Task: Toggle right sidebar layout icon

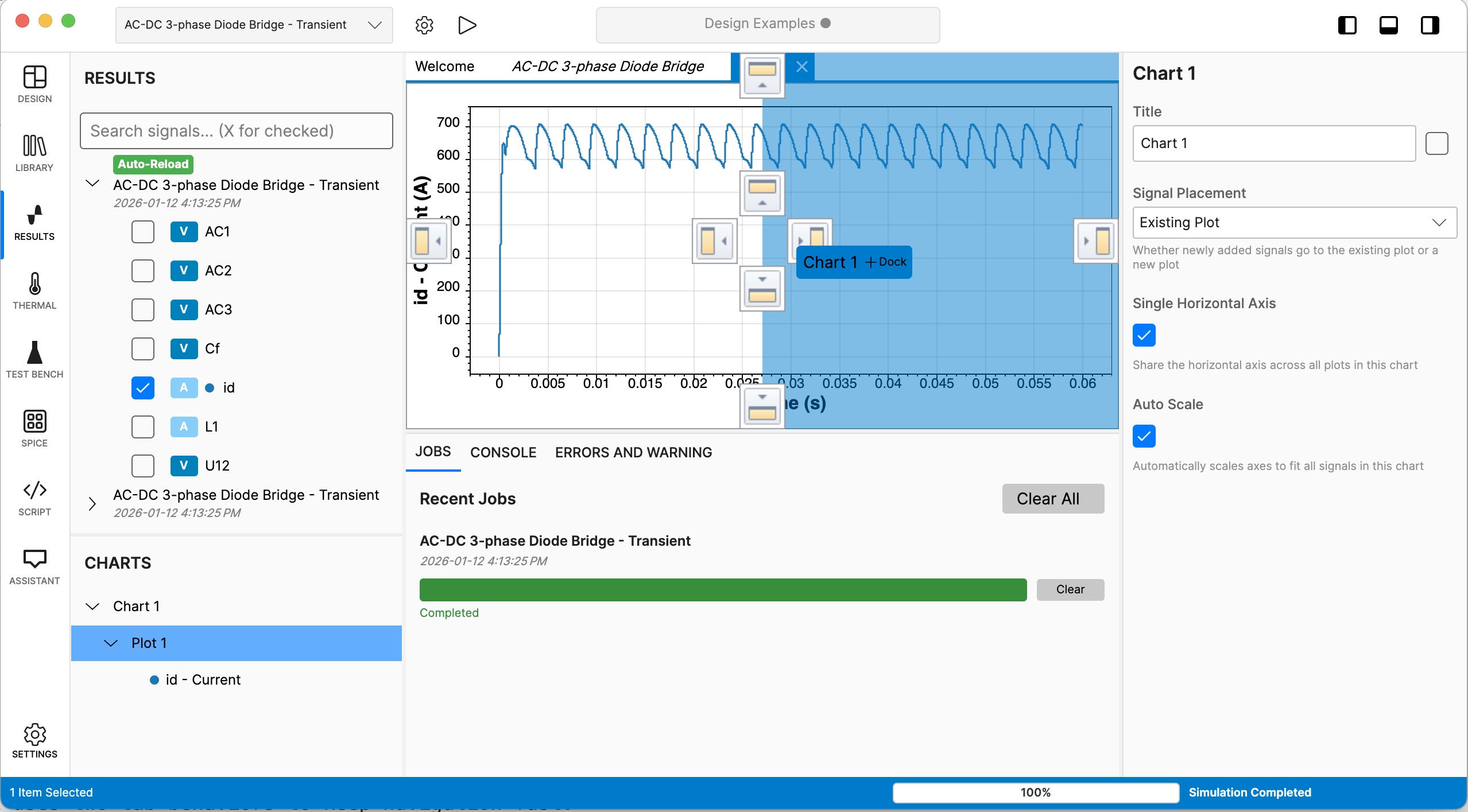Action: click(1430, 25)
